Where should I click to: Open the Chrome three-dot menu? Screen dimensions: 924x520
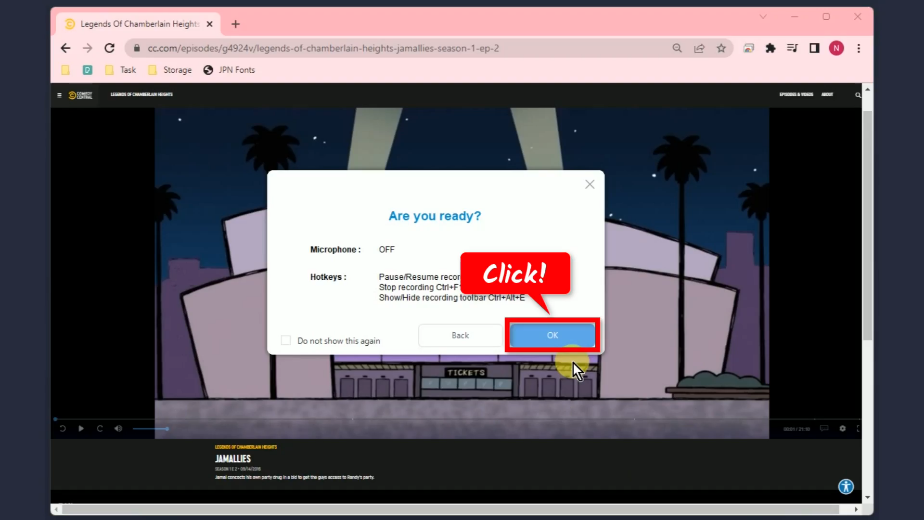click(859, 48)
